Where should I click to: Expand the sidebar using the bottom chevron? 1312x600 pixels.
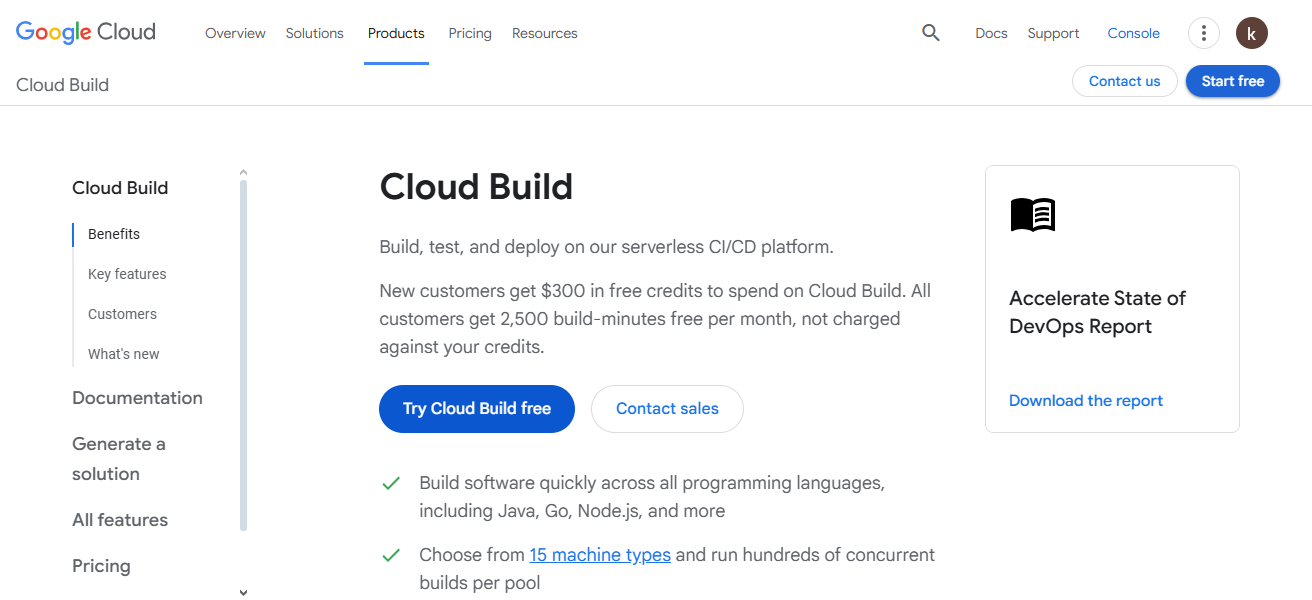coord(243,592)
